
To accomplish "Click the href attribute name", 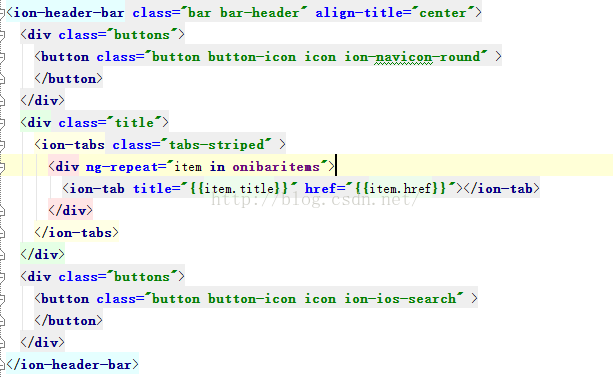I will click(x=321, y=189).
